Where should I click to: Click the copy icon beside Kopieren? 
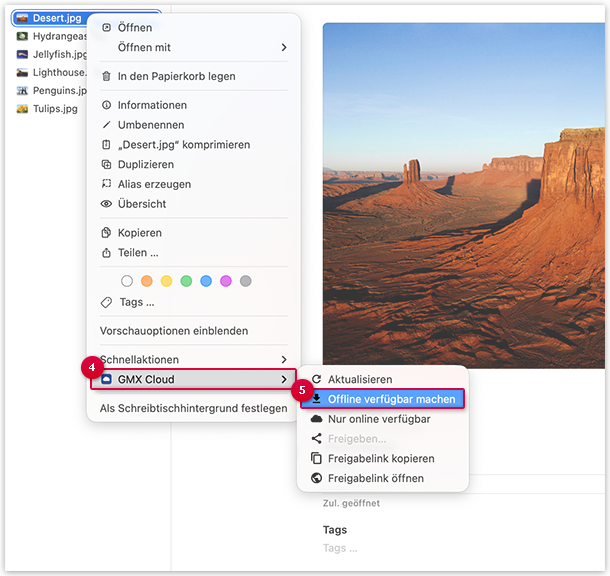click(106, 233)
